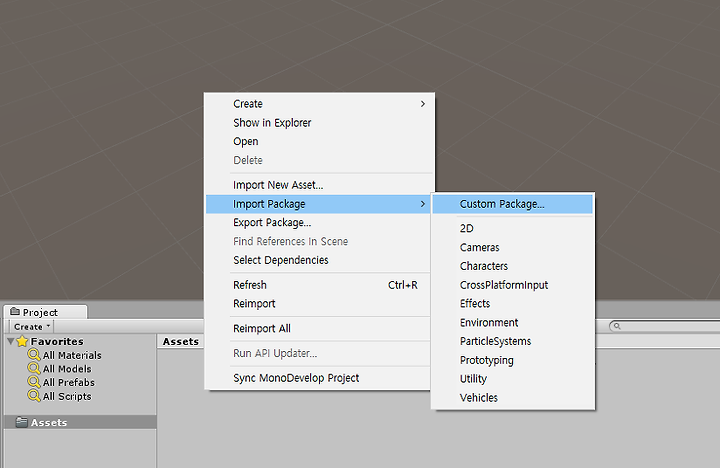Viewport: 720px width, 468px height.
Task: Select All Scripts saved search
Action: tap(67, 396)
